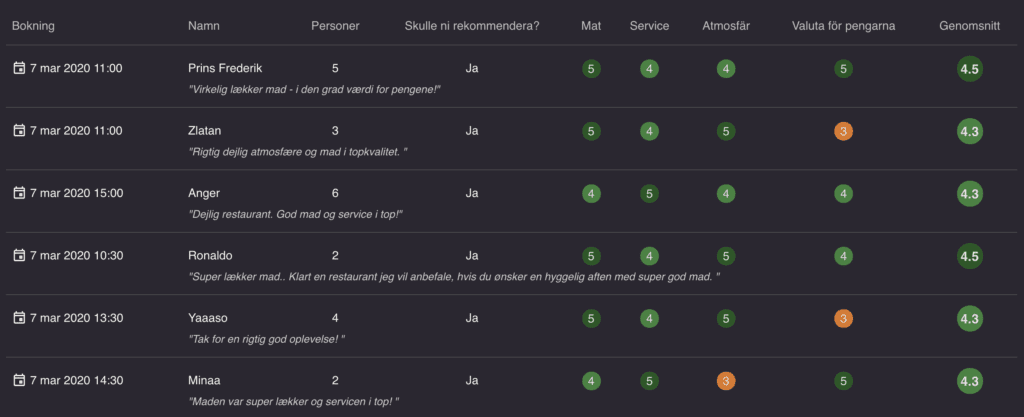Click calendar icon beside Zlatan's booking date

(20, 131)
